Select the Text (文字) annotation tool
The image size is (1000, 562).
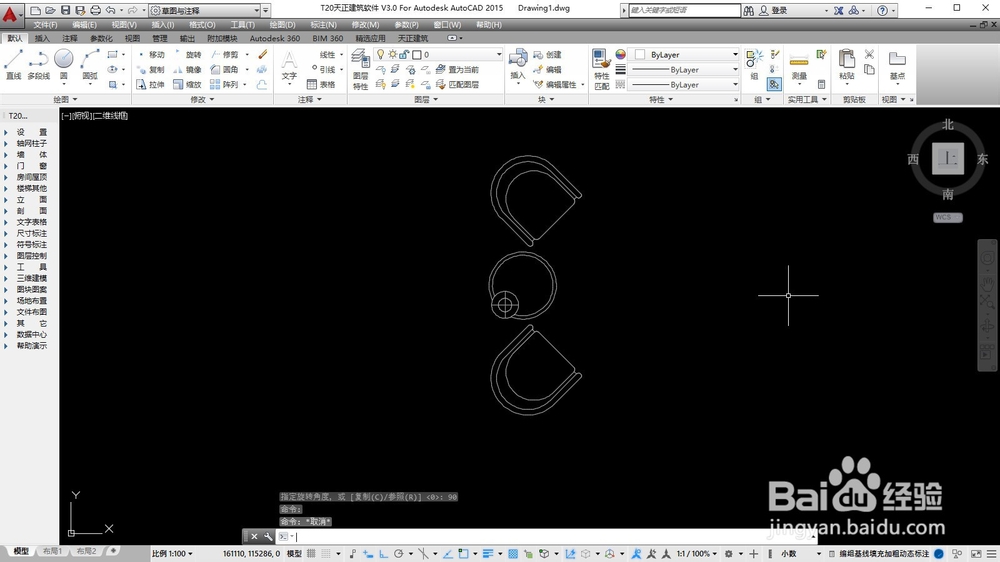[x=289, y=66]
